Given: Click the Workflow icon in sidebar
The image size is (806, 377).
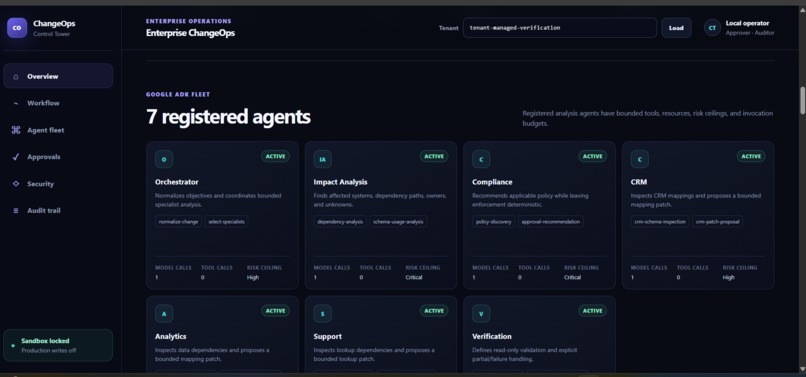Looking at the screenshot, I should coord(16,103).
